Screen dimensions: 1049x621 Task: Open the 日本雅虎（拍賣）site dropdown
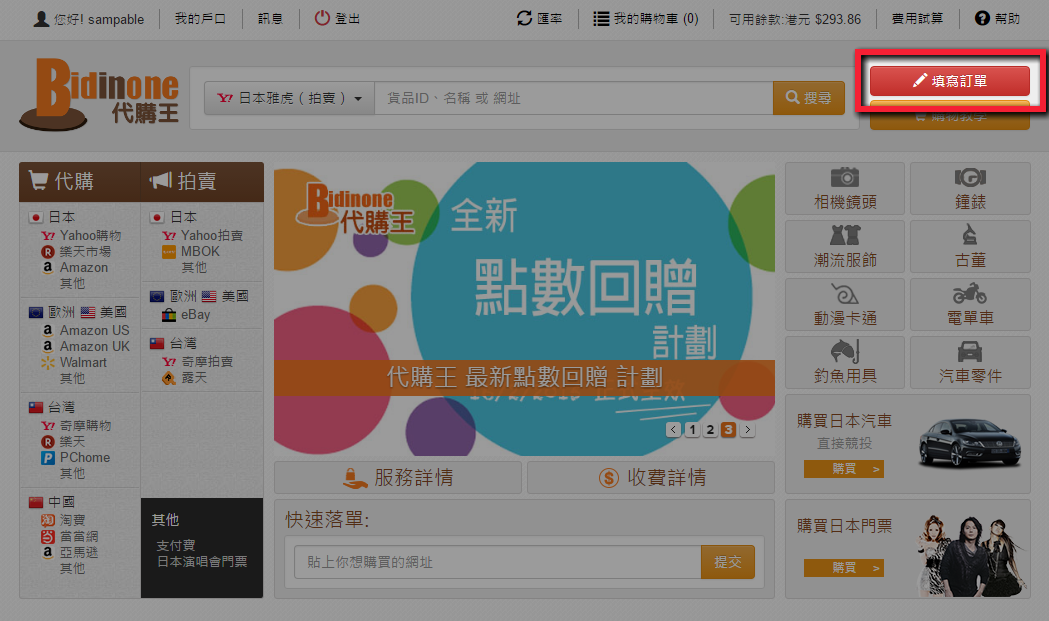pyautogui.click(x=289, y=98)
